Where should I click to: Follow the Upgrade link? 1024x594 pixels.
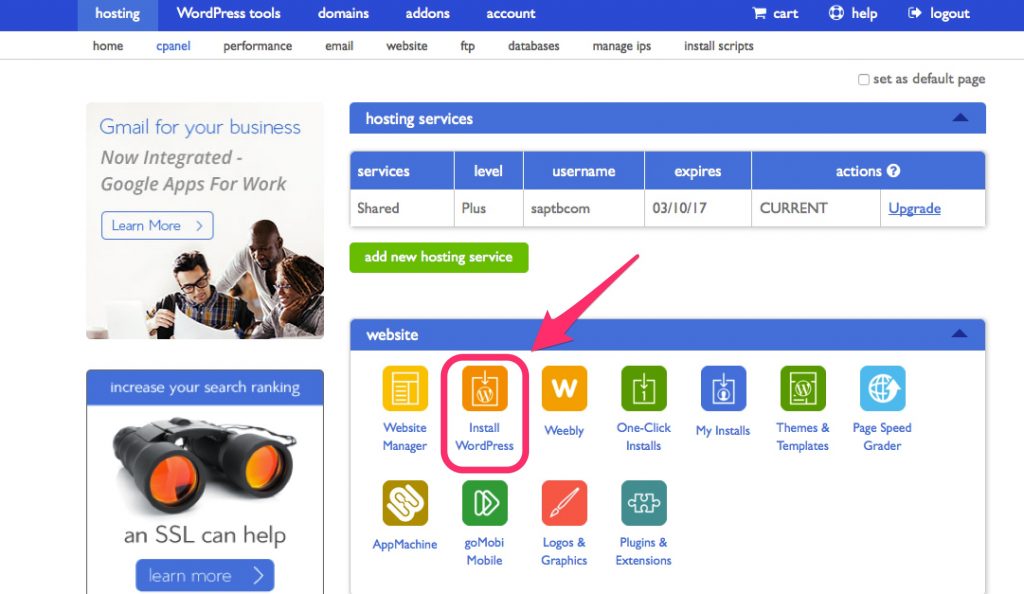pos(914,208)
